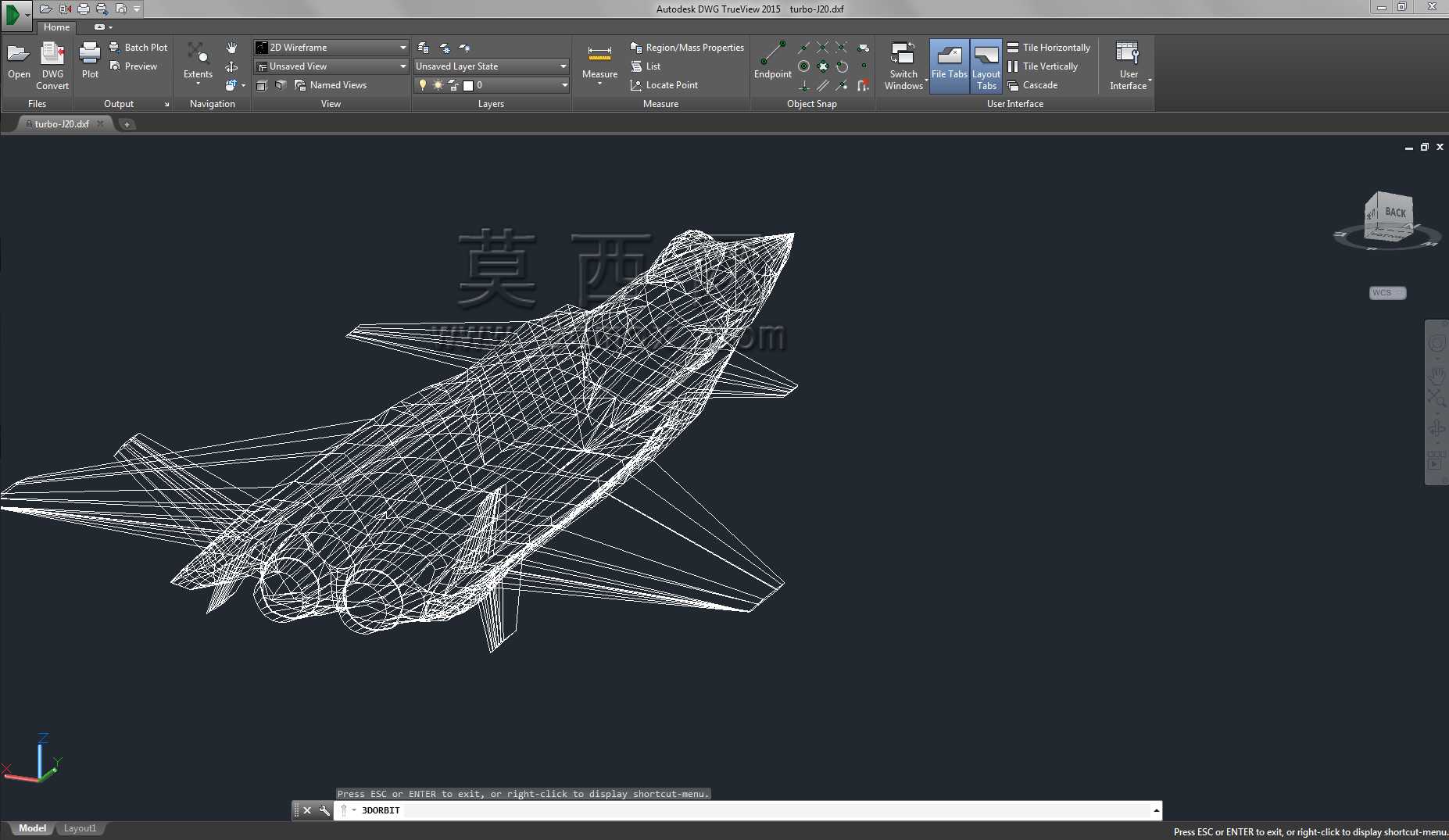Screen dimensions: 1449x840
Task: Click the white layer 0 color swatch
Action: [468, 85]
